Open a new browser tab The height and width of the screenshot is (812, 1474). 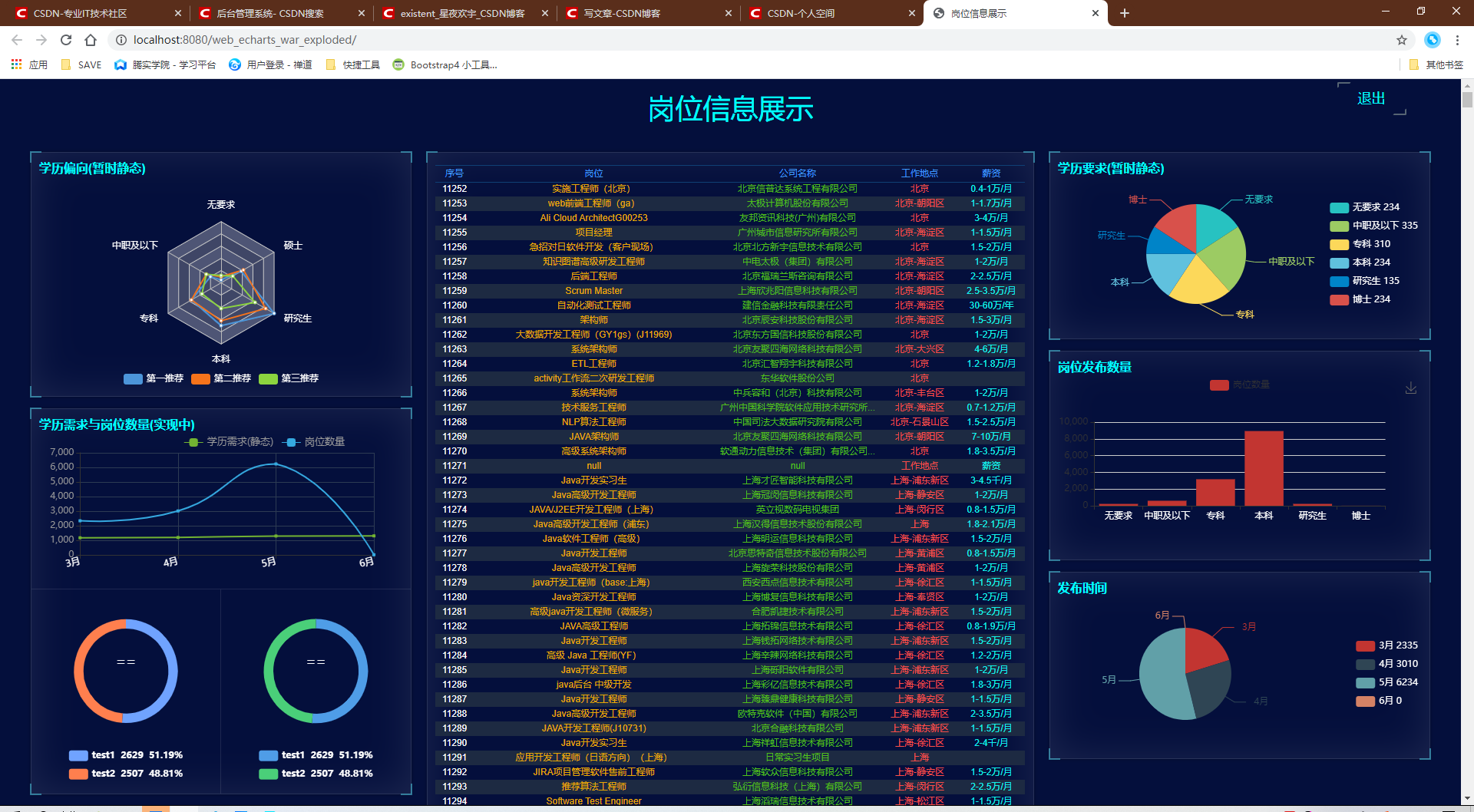point(1125,13)
